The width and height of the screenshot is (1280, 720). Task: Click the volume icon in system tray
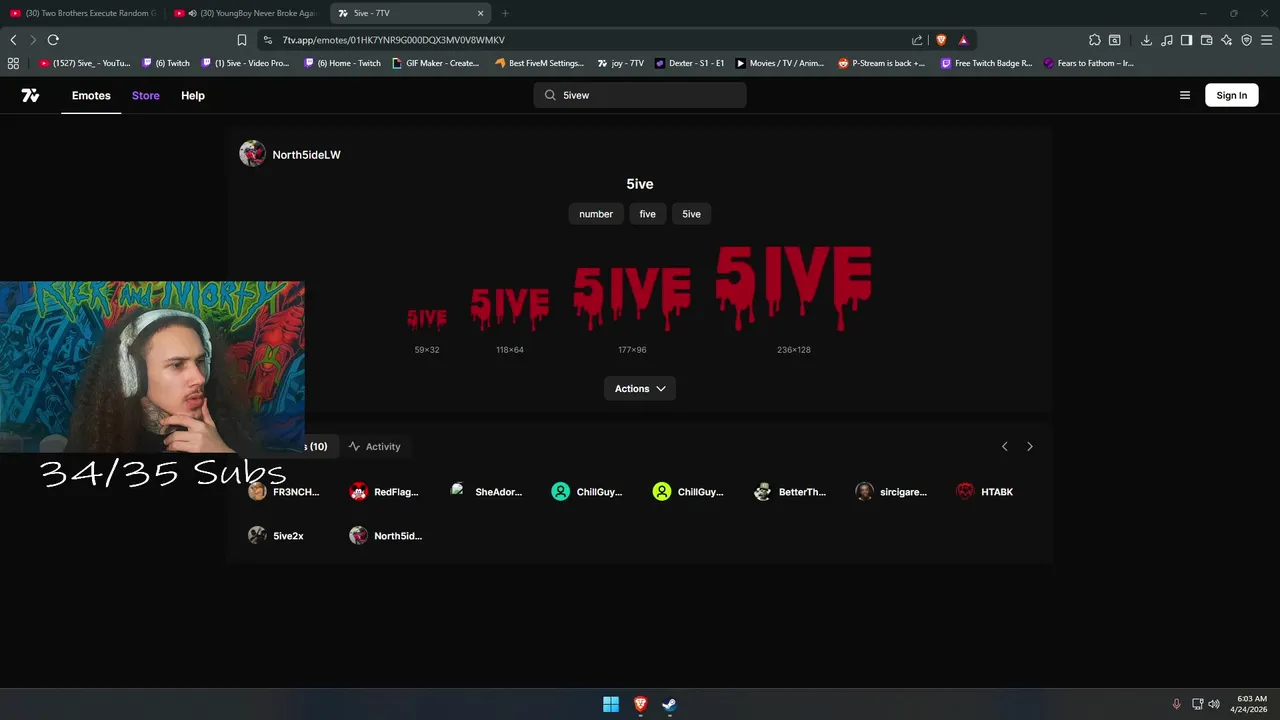click(x=1214, y=704)
